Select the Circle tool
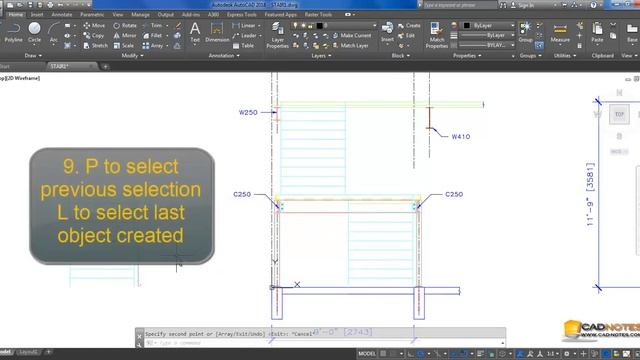 [34, 33]
